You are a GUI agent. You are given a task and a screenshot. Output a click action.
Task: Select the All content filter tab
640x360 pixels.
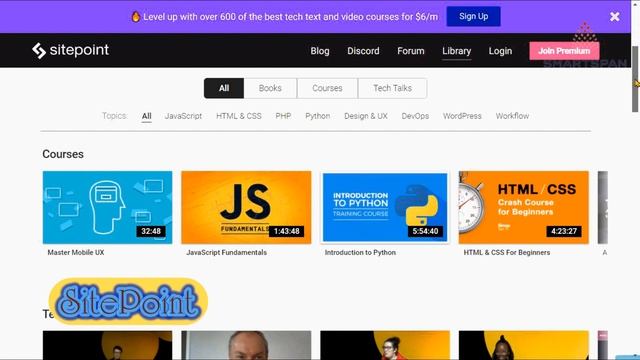click(x=224, y=88)
